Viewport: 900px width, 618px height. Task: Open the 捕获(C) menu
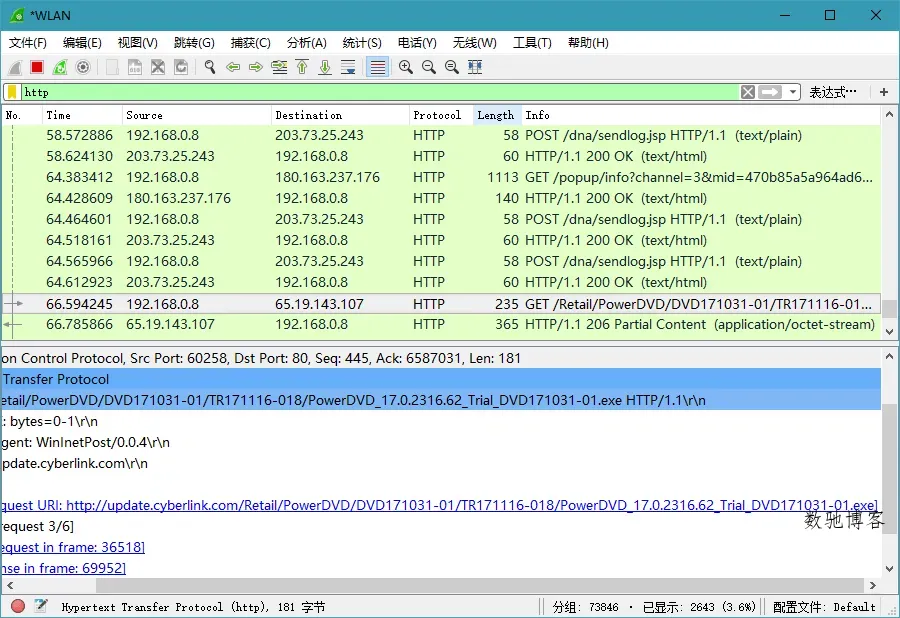[250, 43]
